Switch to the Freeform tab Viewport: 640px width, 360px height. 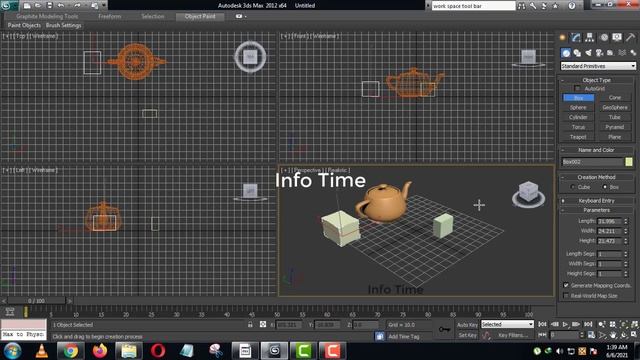[x=110, y=16]
